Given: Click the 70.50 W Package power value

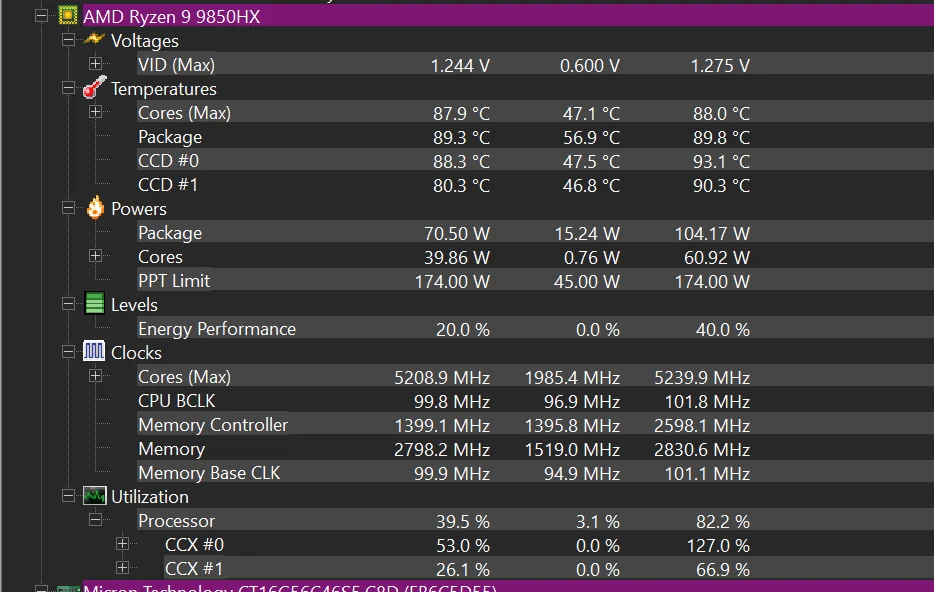Looking at the screenshot, I should coord(457,233).
